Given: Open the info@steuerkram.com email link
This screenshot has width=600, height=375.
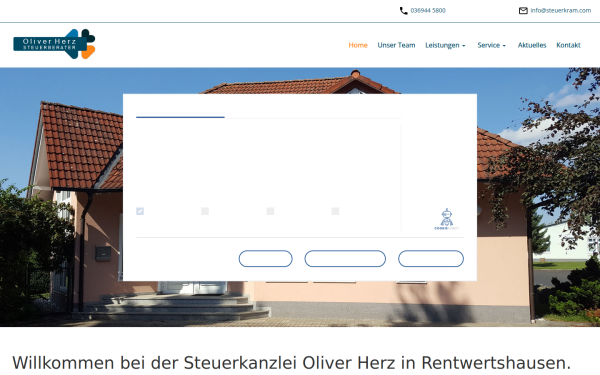Looking at the screenshot, I should coord(561,11).
